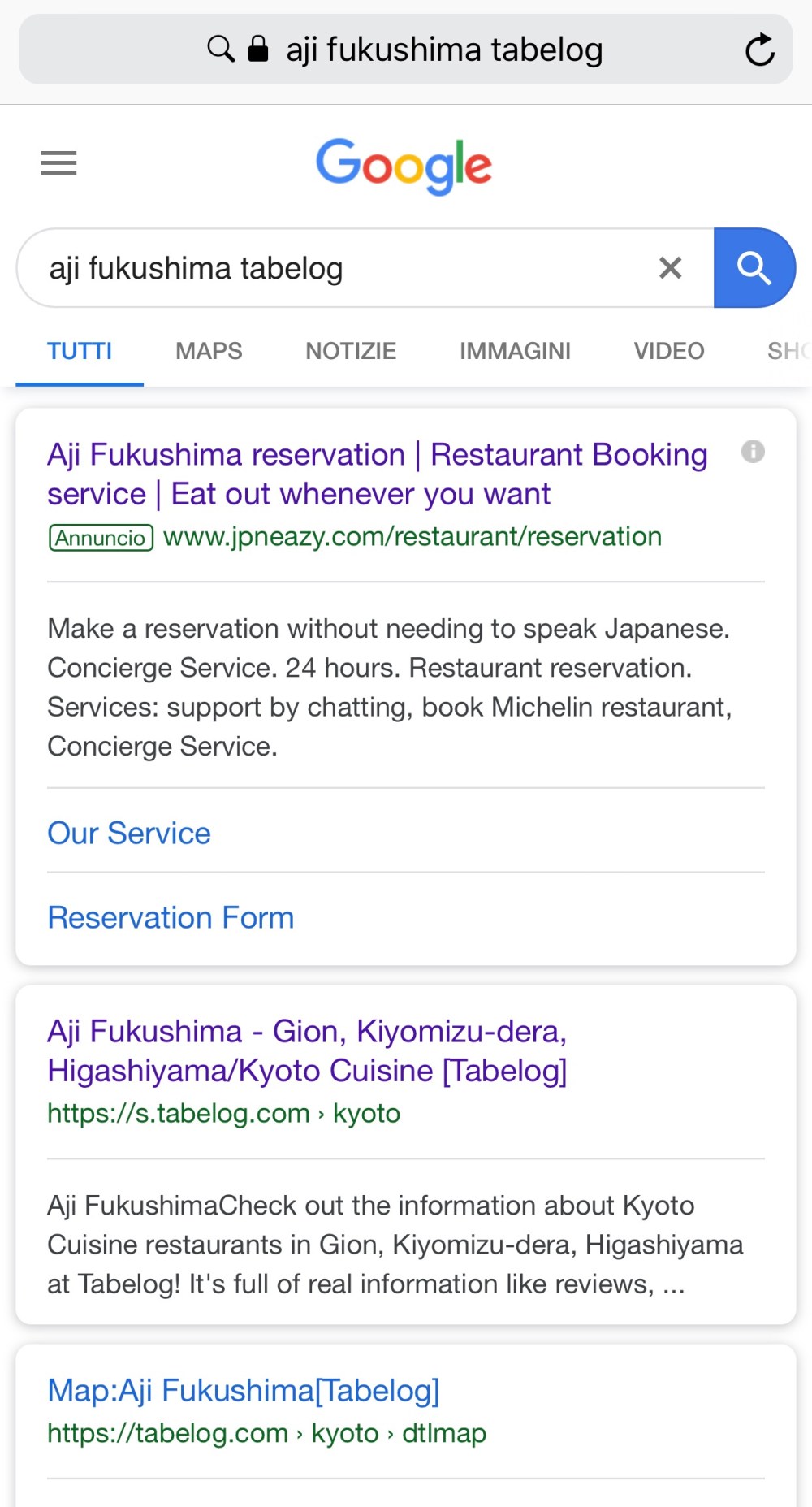The width and height of the screenshot is (812, 1507).
Task: Tap the padlock icon in the address bar
Action: (x=258, y=50)
